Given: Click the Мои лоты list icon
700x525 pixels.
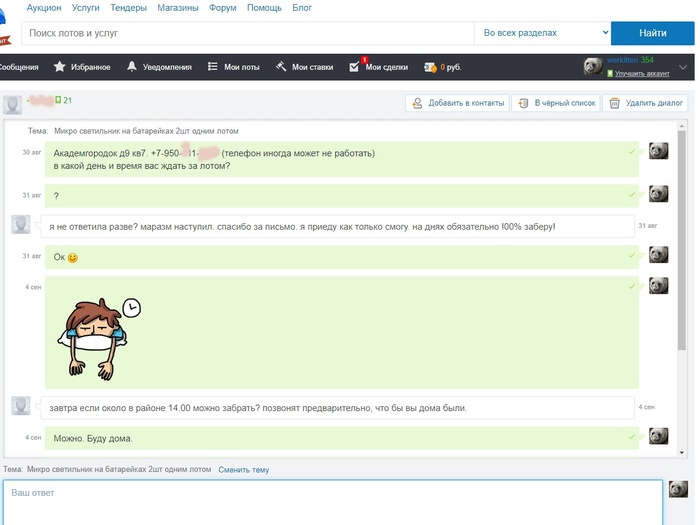Looking at the screenshot, I should pos(212,67).
